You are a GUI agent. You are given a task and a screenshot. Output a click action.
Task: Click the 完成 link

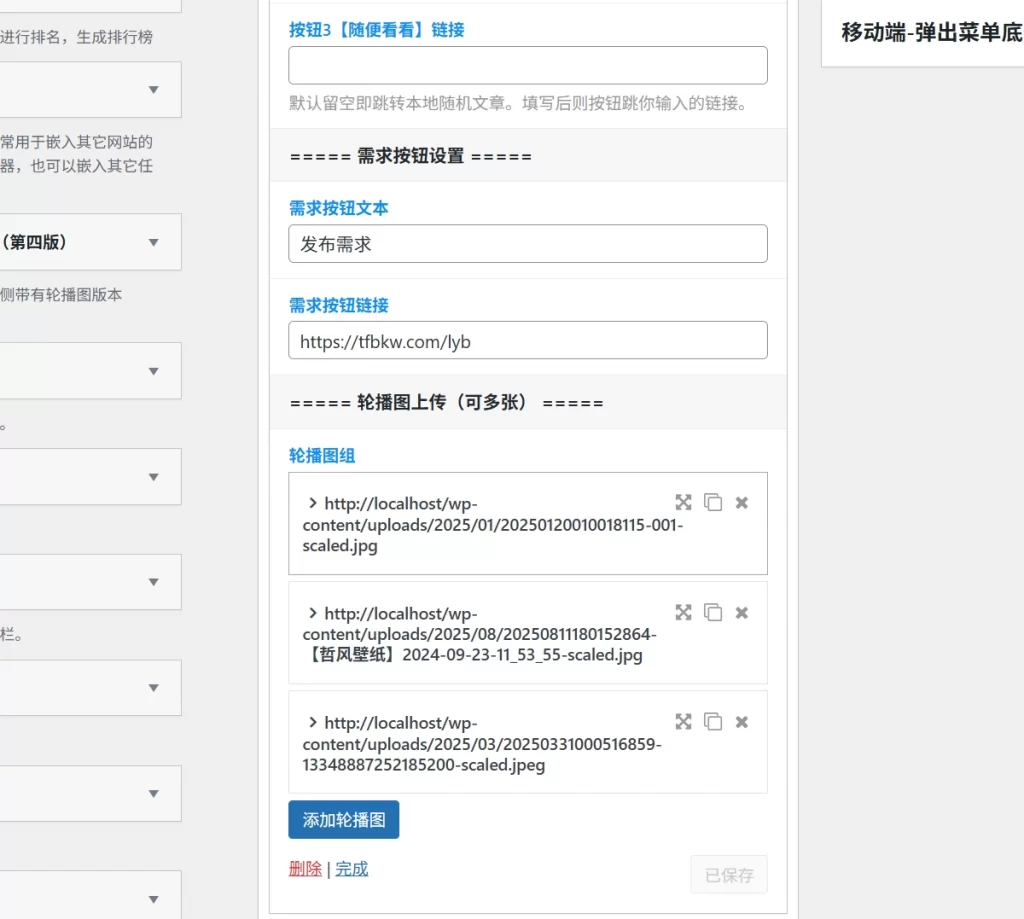pos(352,868)
